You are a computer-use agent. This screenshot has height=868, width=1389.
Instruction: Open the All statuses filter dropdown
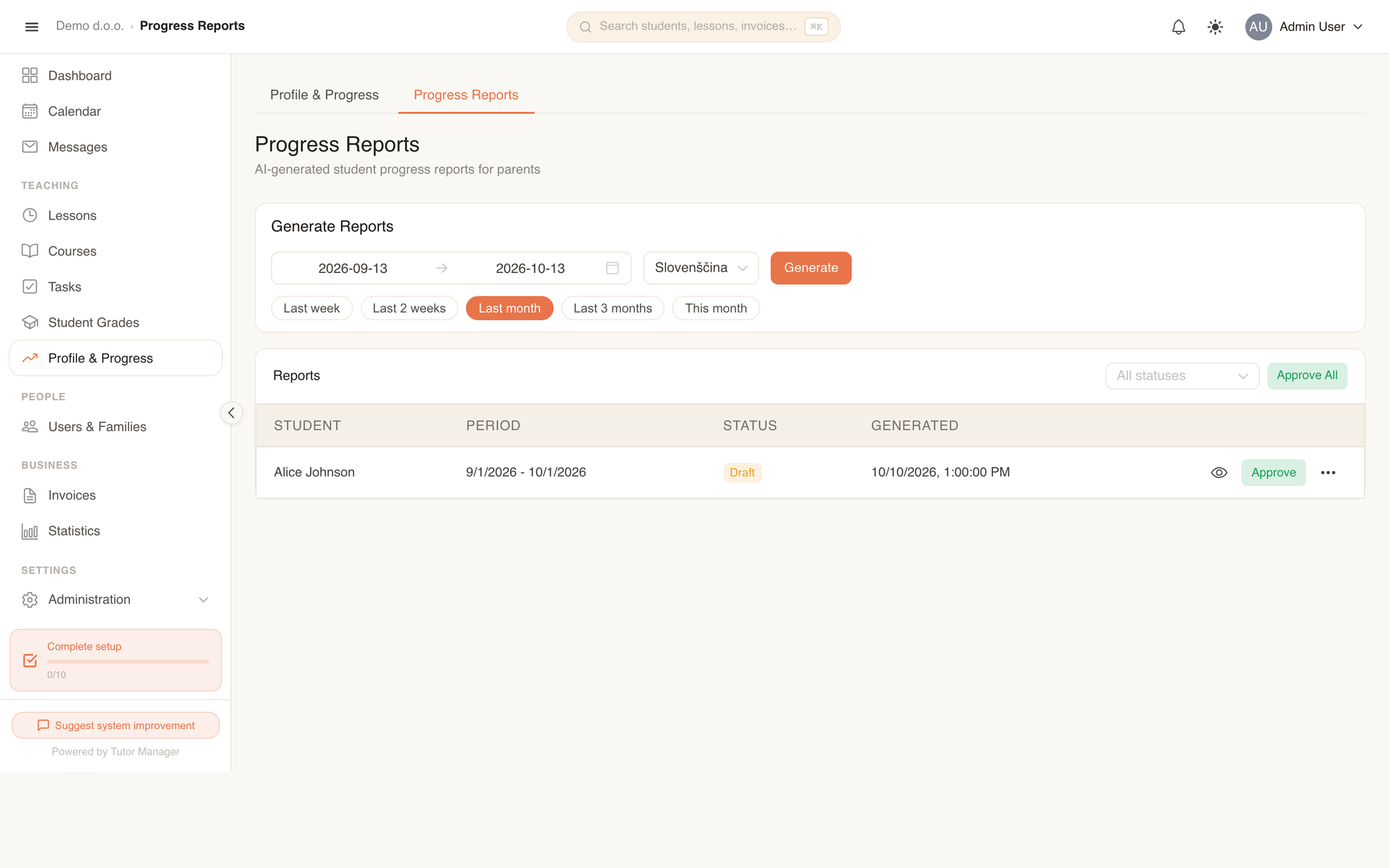(1182, 376)
